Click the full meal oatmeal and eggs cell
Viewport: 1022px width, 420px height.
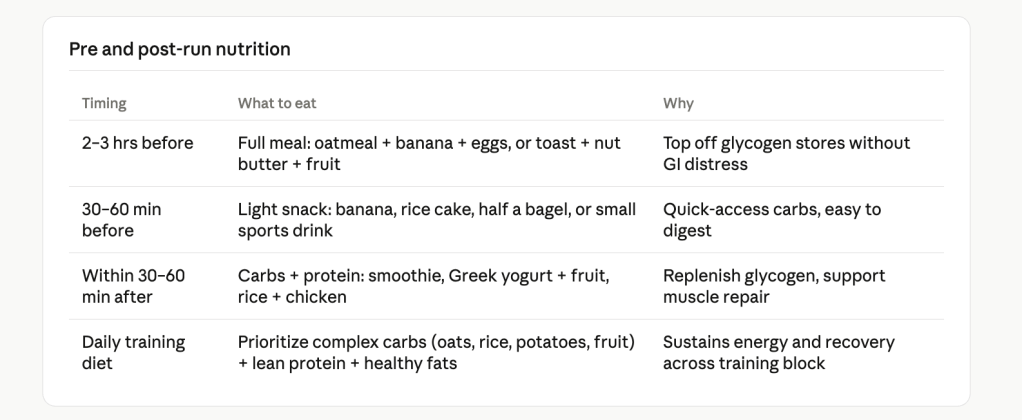[429, 153]
